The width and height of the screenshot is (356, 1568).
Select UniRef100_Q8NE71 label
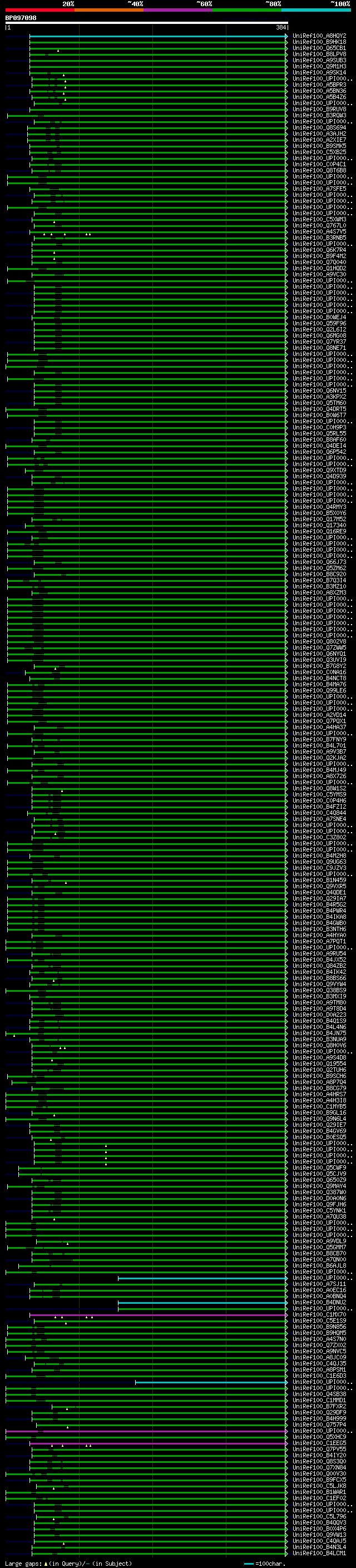pyautogui.click(x=319, y=348)
